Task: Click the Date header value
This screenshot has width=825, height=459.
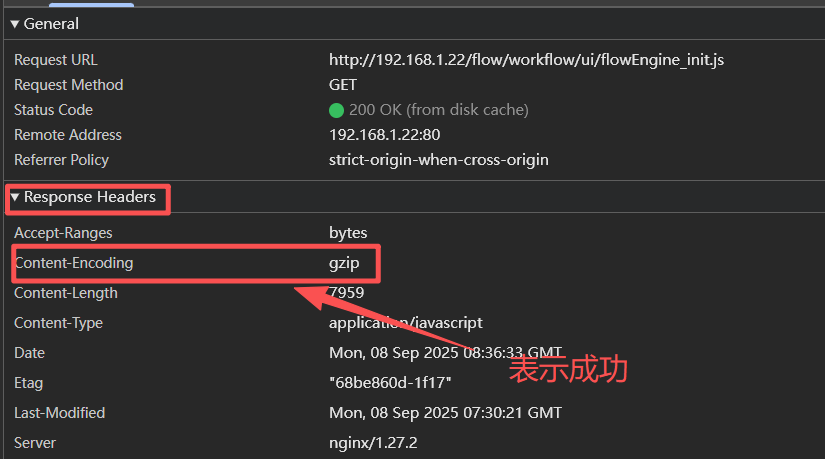Action: (x=445, y=353)
